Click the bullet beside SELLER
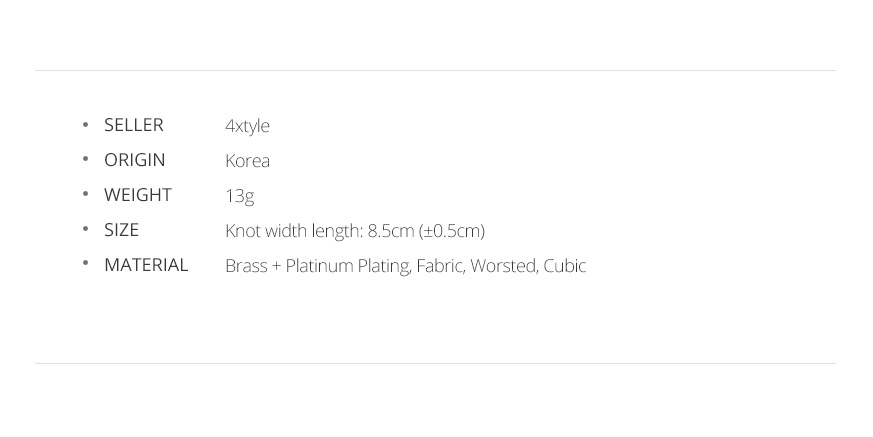Viewport: 873px width, 437px height. (x=86, y=125)
